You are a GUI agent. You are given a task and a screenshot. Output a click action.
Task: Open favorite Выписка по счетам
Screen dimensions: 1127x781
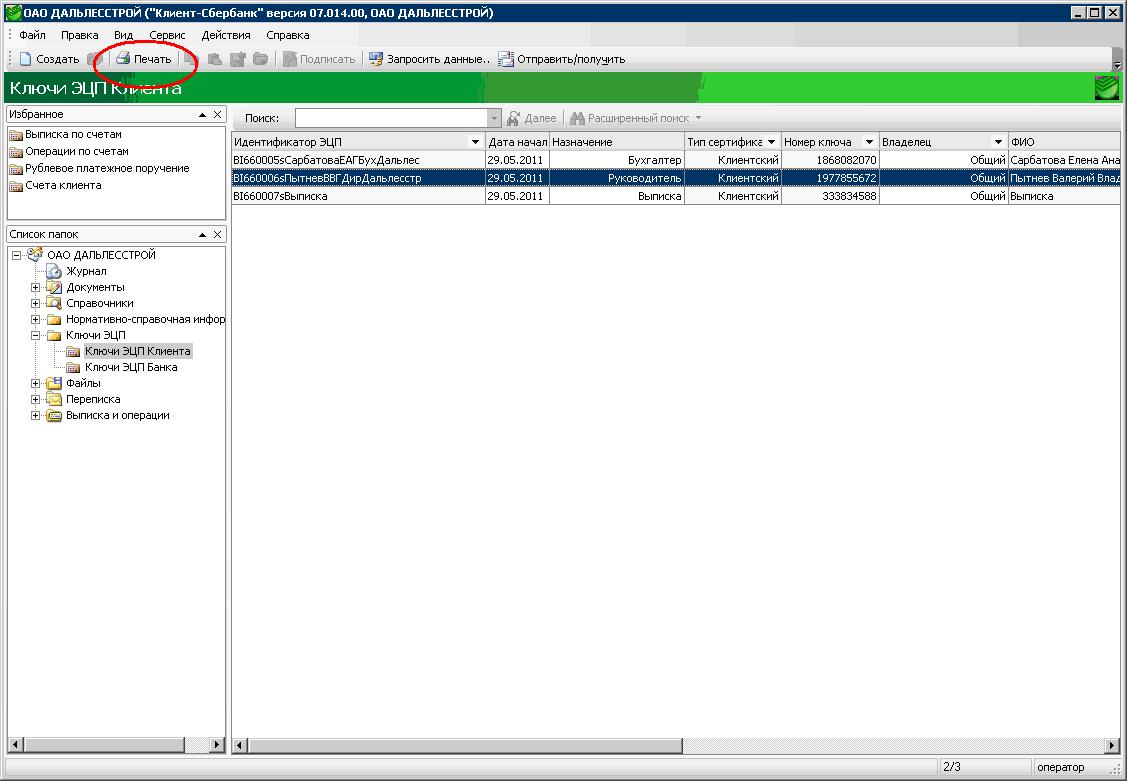65,134
